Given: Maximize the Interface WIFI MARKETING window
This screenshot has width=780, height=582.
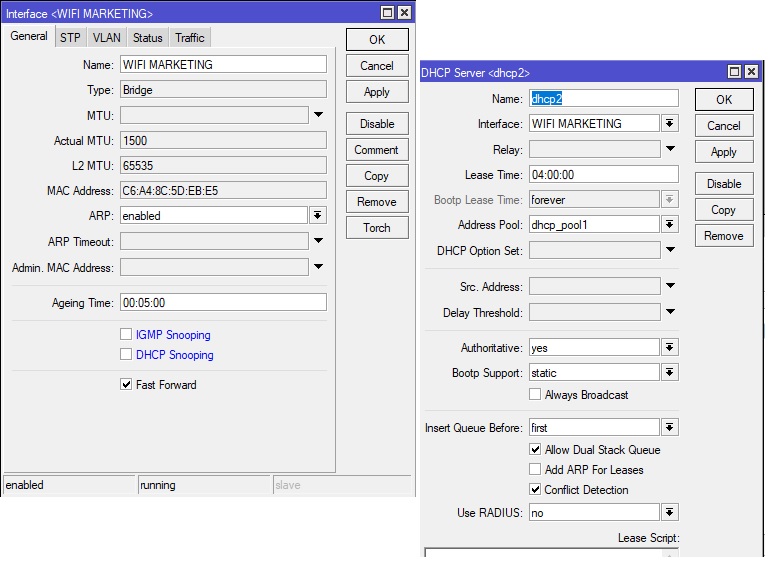Looking at the screenshot, I should (x=387, y=13).
